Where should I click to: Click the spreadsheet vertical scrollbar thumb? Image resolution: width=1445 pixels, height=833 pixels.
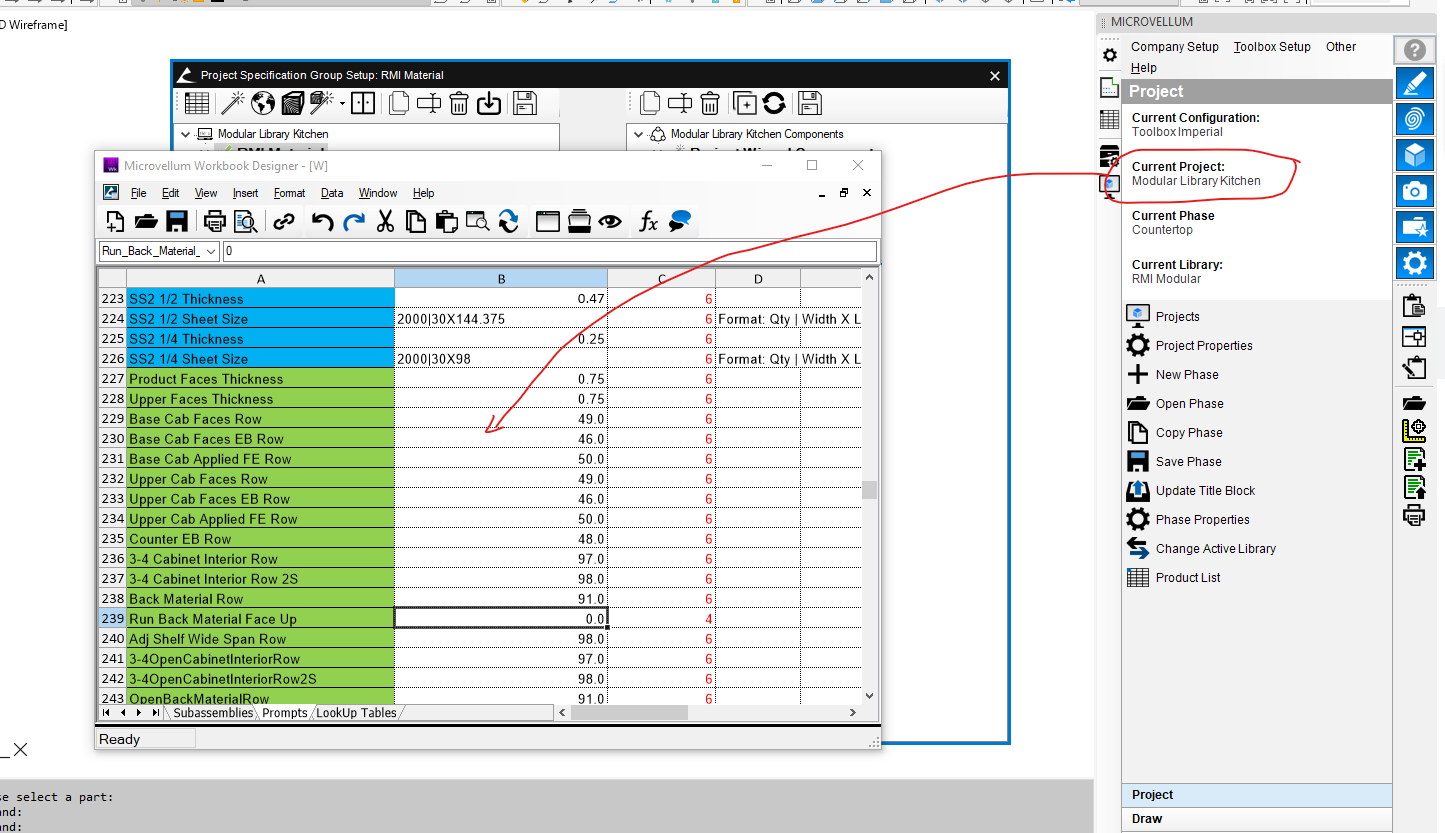click(x=869, y=490)
